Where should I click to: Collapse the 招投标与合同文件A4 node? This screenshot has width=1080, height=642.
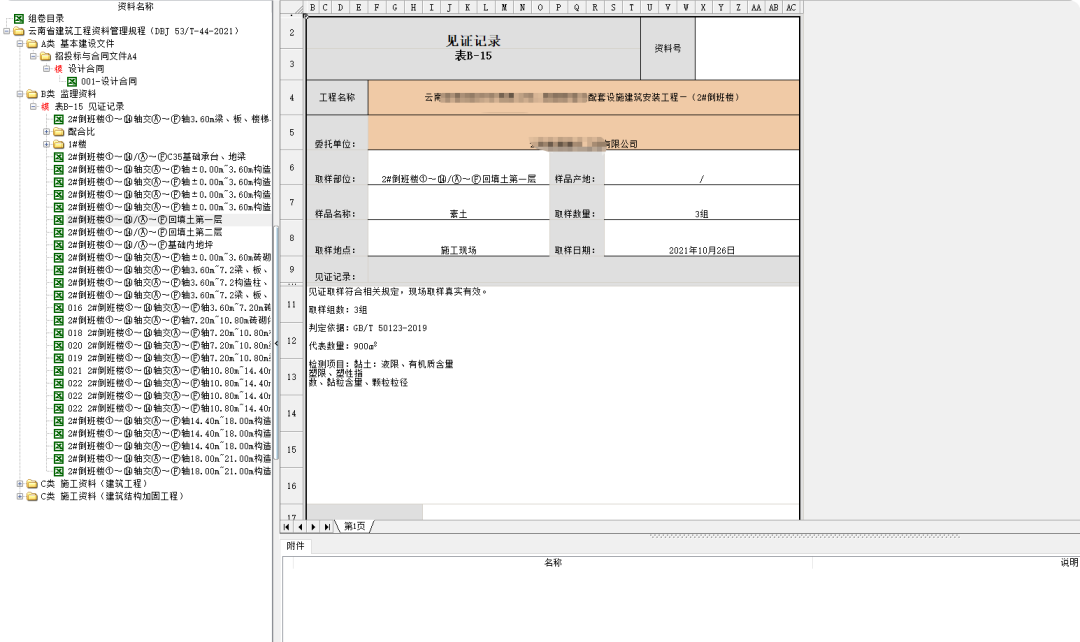tap(33, 56)
